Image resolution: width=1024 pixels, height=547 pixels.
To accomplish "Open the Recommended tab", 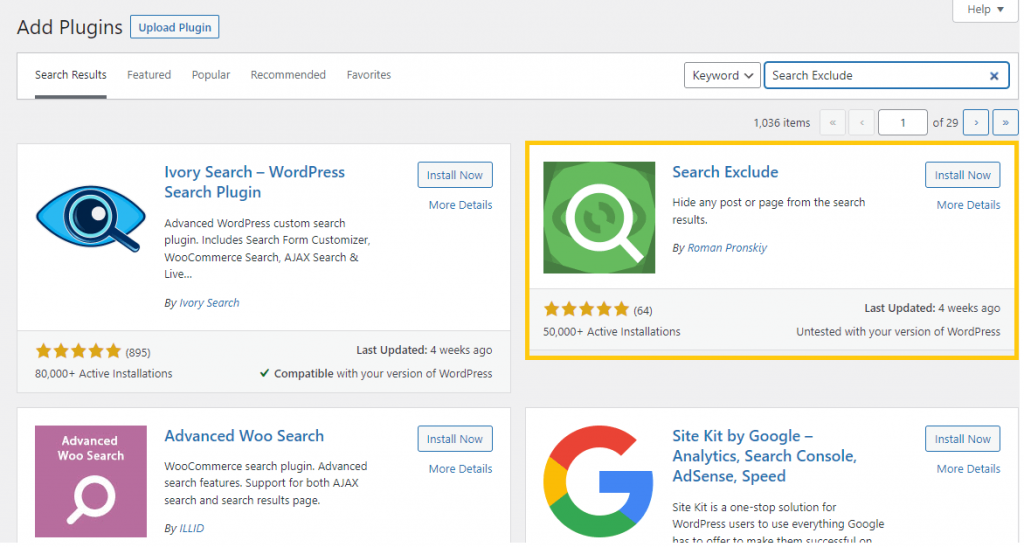I will 289,75.
